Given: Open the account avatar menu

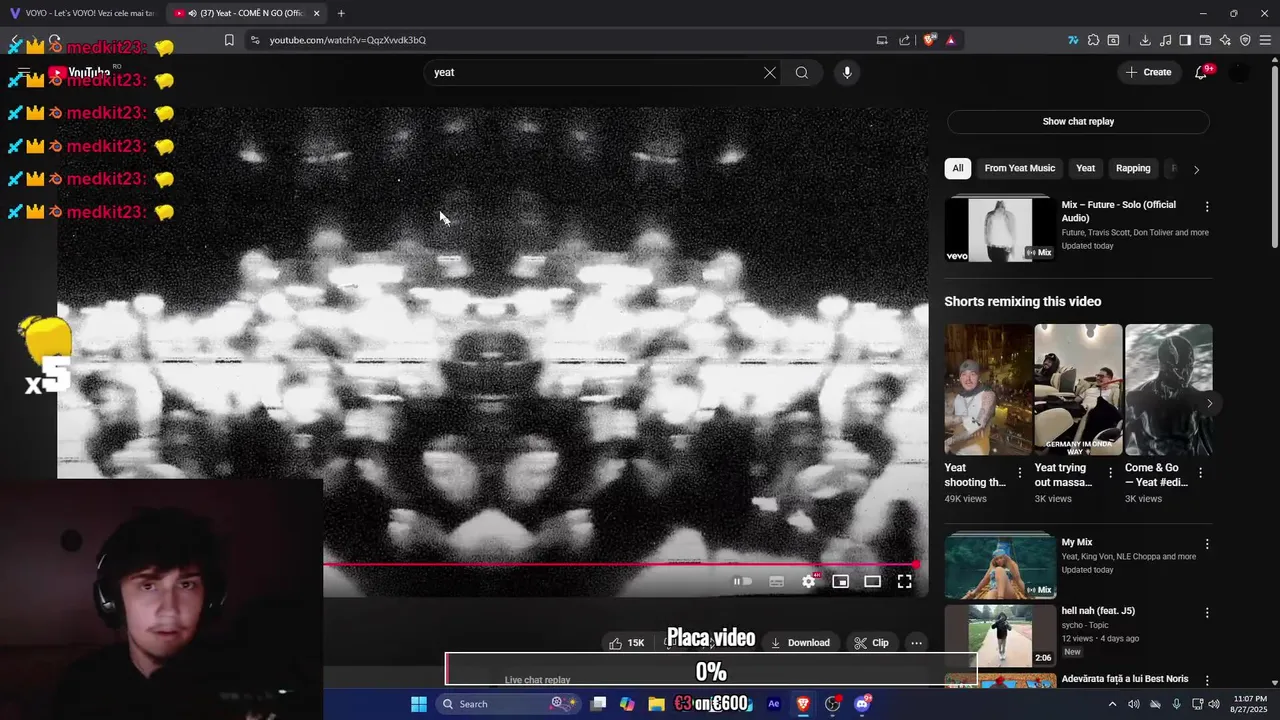Looking at the screenshot, I should (x=1240, y=72).
